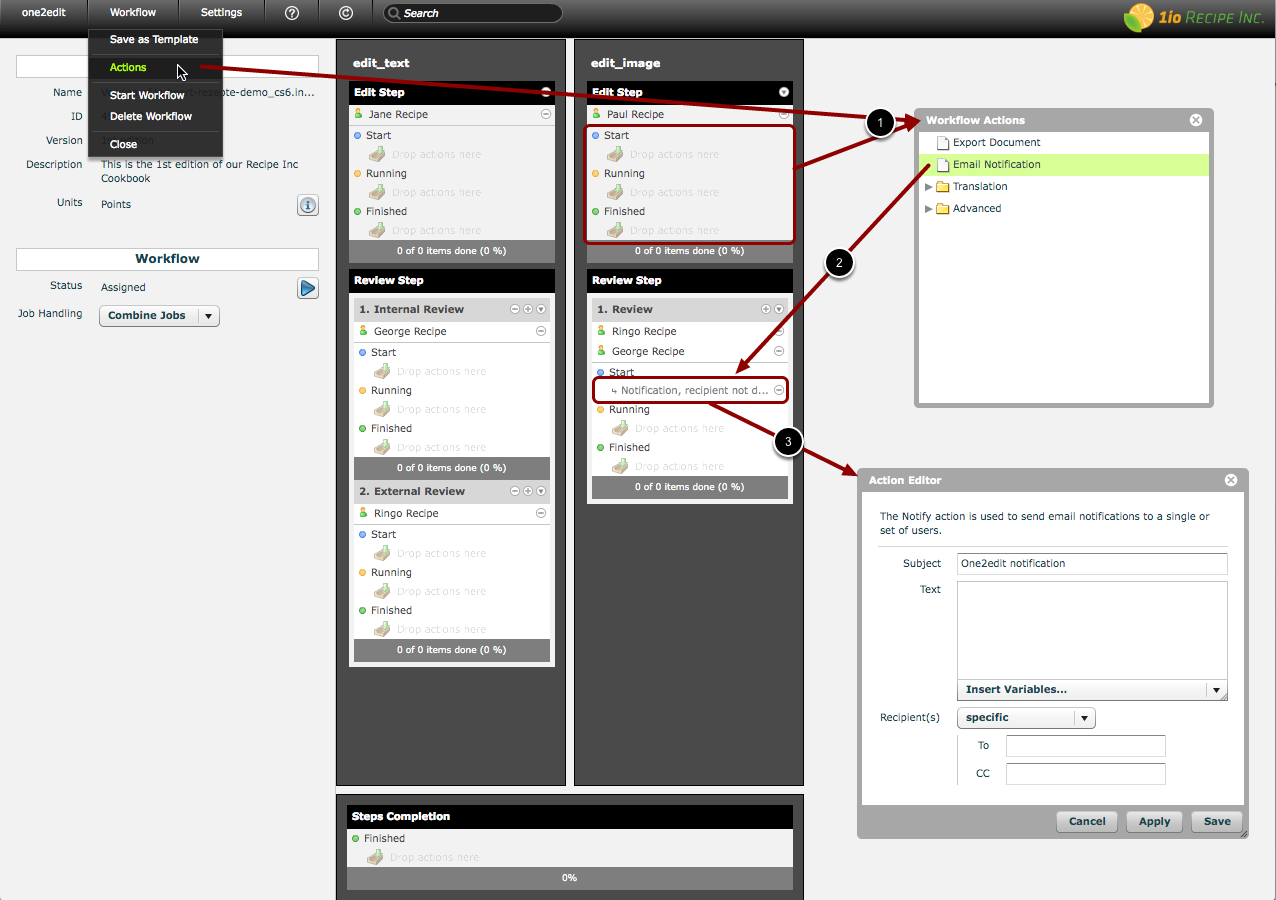
Task: Remove George Recipe from Internal Review
Action: [541, 331]
